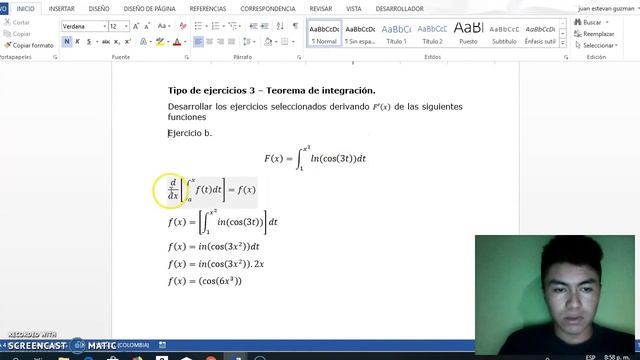Toggle underline (S) formatting
Image resolution: width=640 pixels, height=360 pixels.
pyautogui.click(x=89, y=42)
